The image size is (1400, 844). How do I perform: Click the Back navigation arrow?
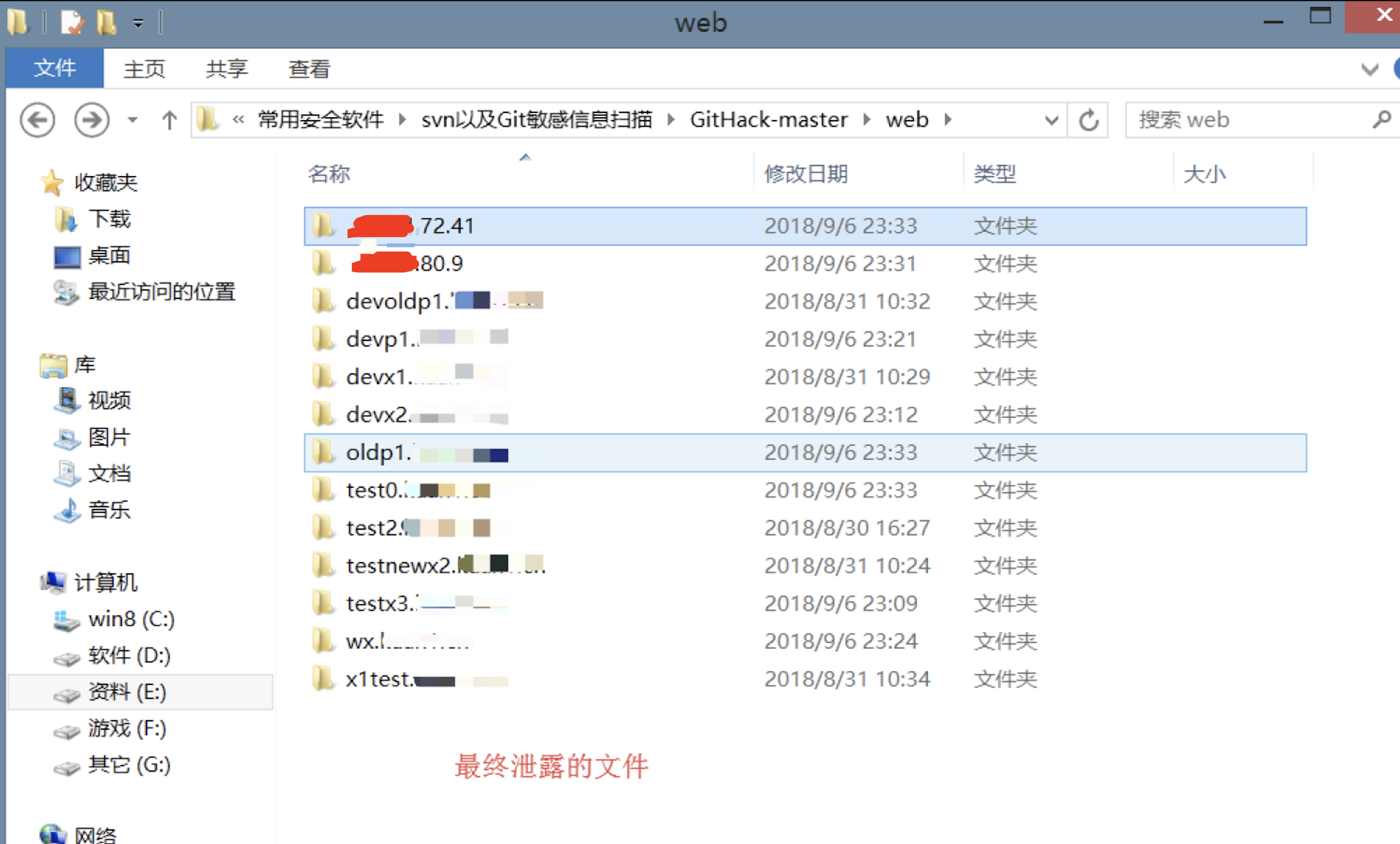coord(37,120)
